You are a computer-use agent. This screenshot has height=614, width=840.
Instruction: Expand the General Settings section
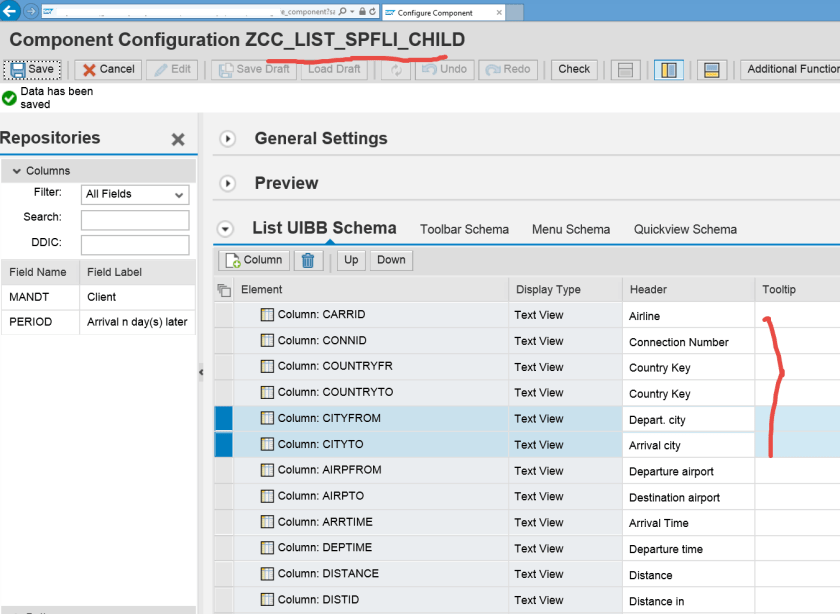(228, 139)
